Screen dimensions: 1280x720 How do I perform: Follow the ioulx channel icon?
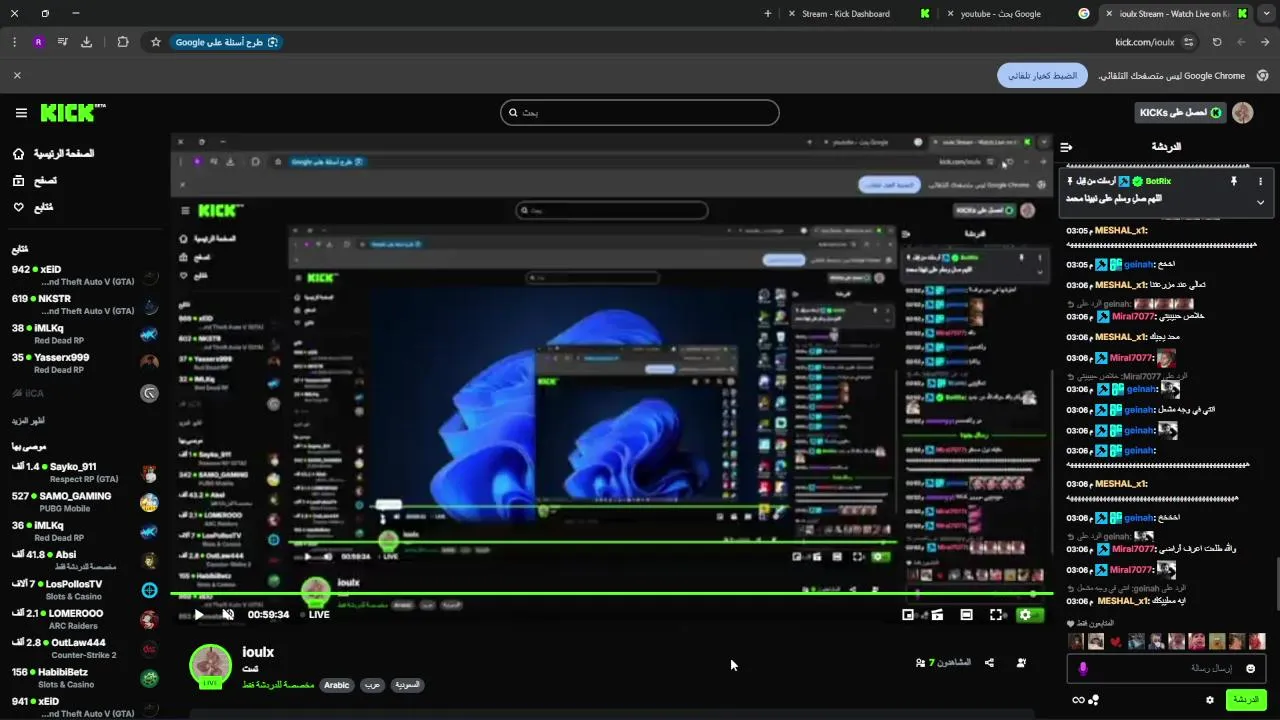[1021, 663]
